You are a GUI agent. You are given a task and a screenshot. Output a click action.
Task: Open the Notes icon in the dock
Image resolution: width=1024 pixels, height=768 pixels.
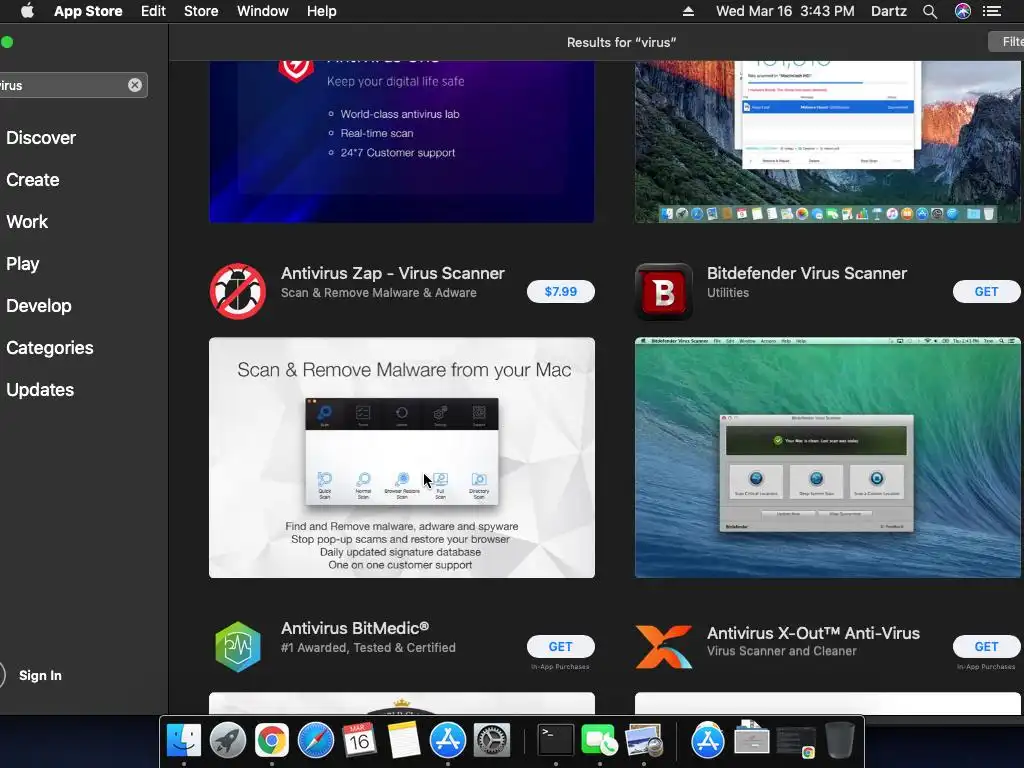click(404, 740)
